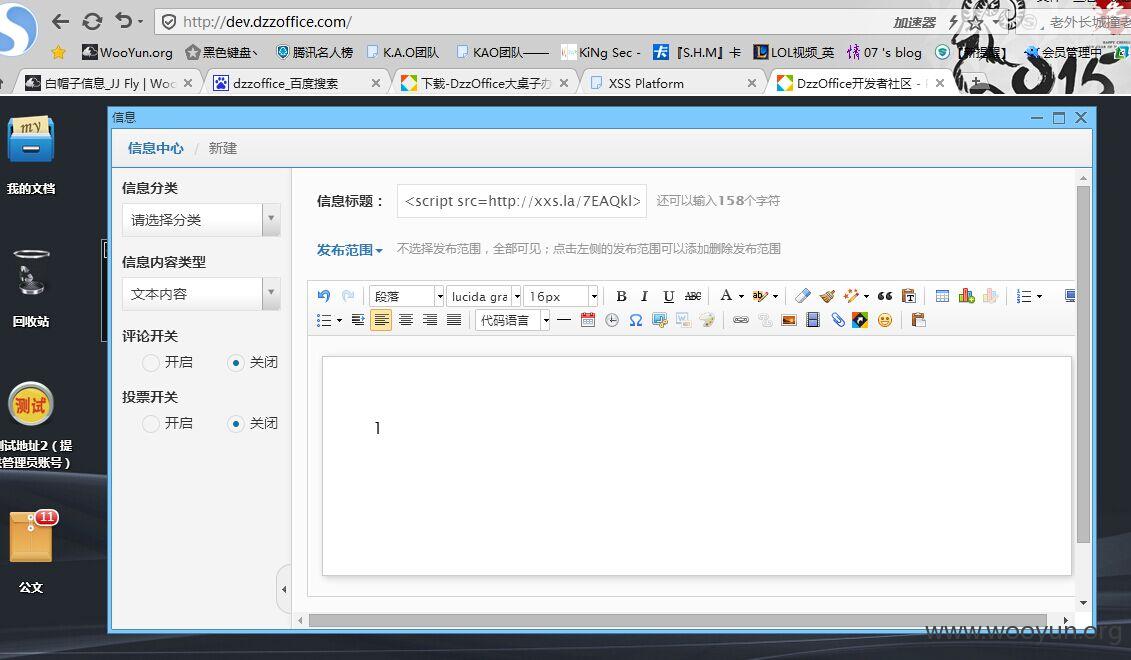The height and width of the screenshot is (660, 1131).
Task: Insert an image via picture icon
Action: pyautogui.click(x=789, y=320)
